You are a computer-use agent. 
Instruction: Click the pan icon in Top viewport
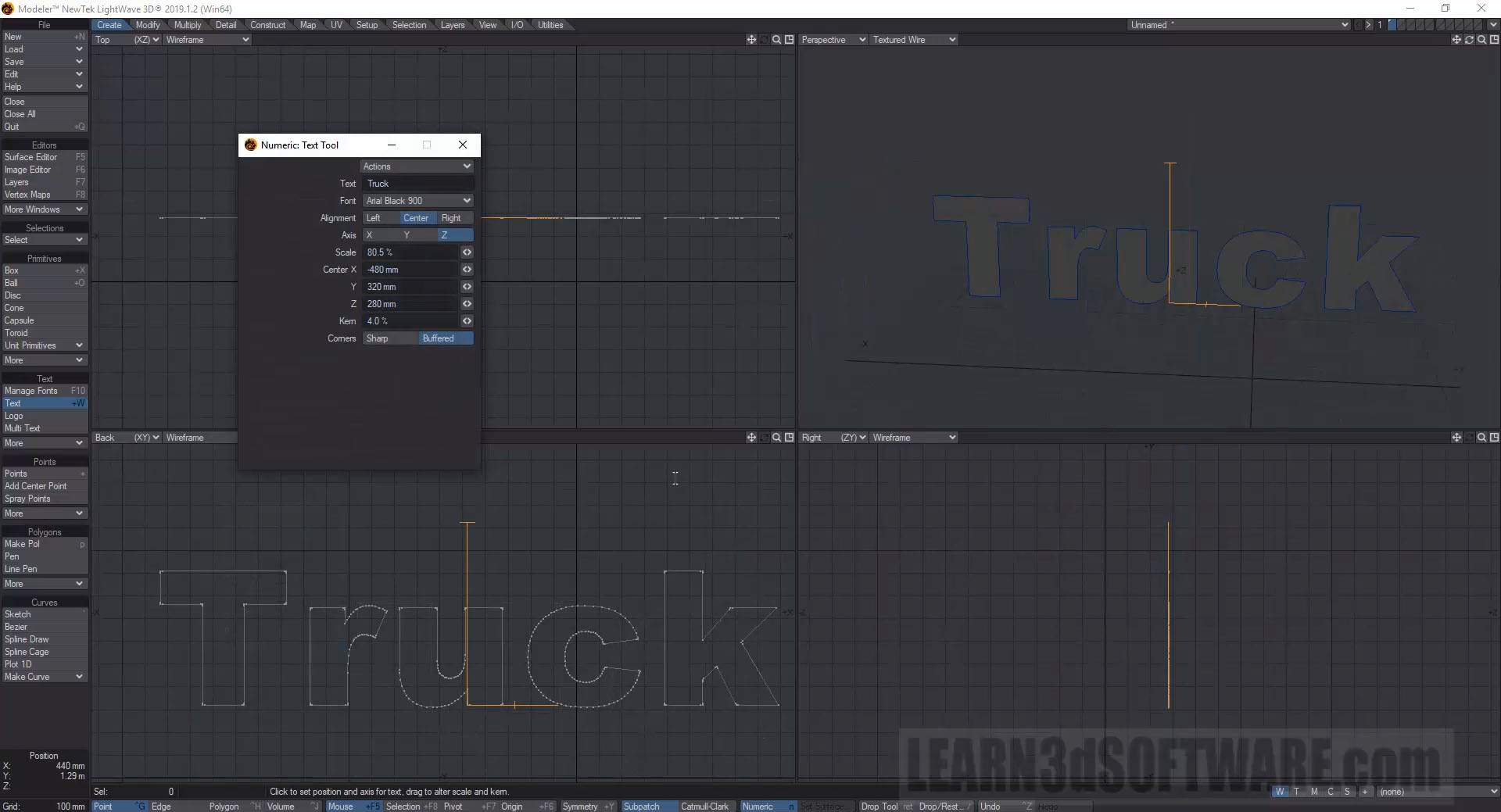coord(751,40)
